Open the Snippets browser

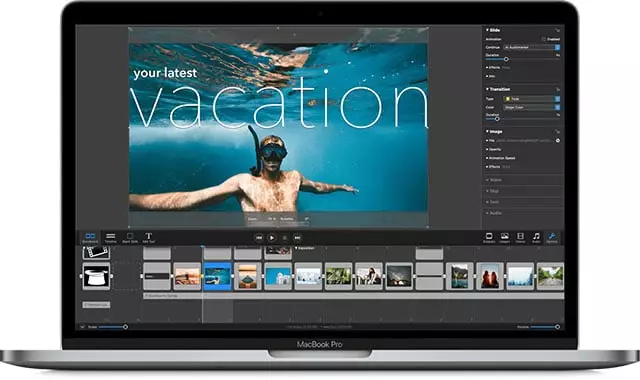click(489, 238)
